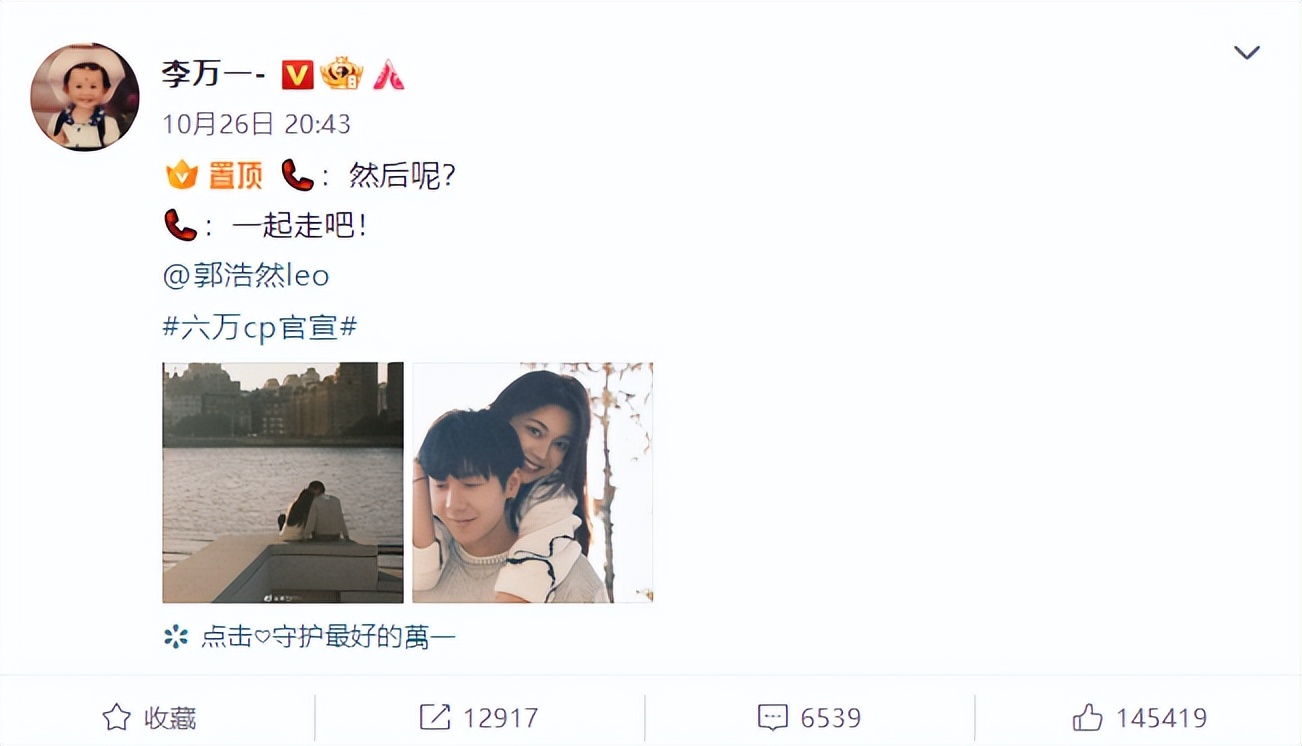Click the red phone emoji before 然后呢
The image size is (1302, 746).
coord(297,175)
